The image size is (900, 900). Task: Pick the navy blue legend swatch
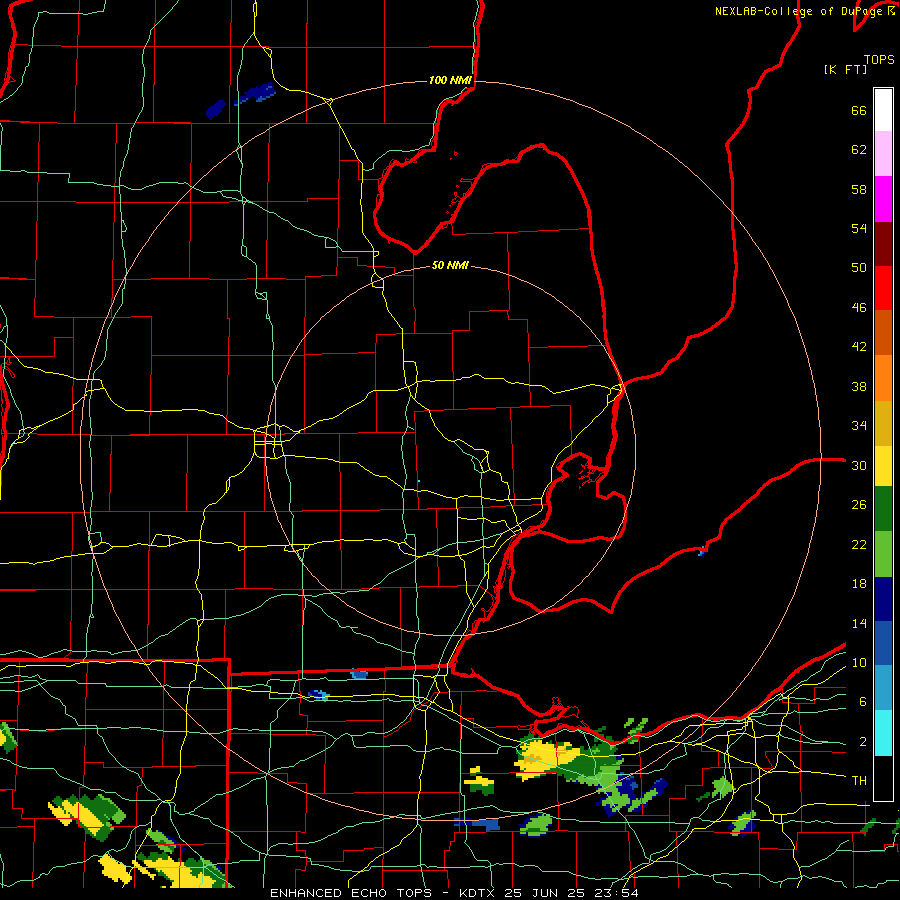[883, 599]
